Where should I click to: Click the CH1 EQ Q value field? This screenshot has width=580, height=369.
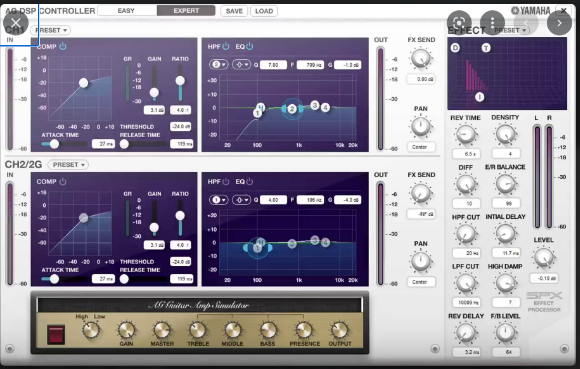pyautogui.click(x=273, y=65)
